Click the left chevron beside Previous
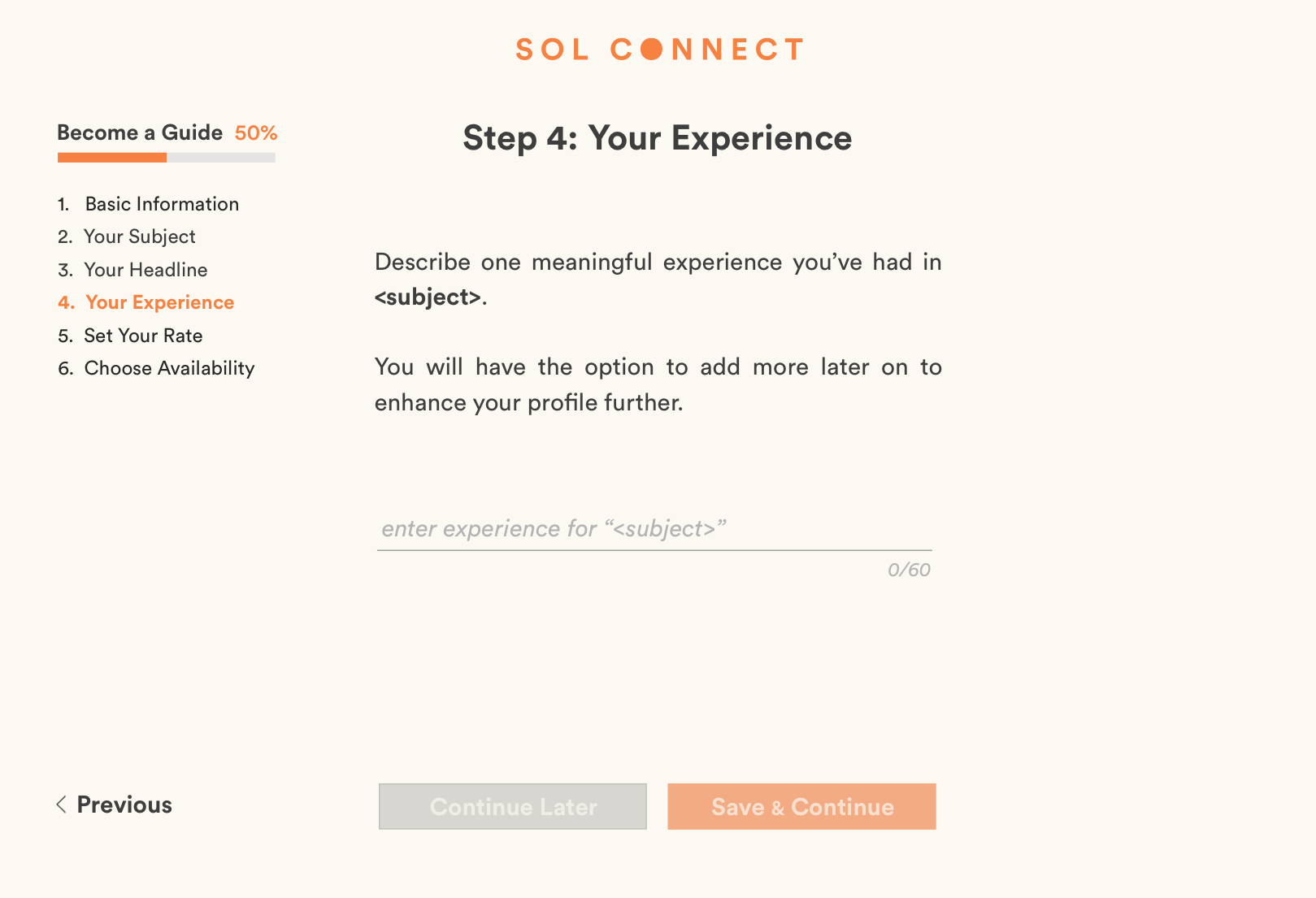Image resolution: width=1316 pixels, height=898 pixels. point(61,805)
